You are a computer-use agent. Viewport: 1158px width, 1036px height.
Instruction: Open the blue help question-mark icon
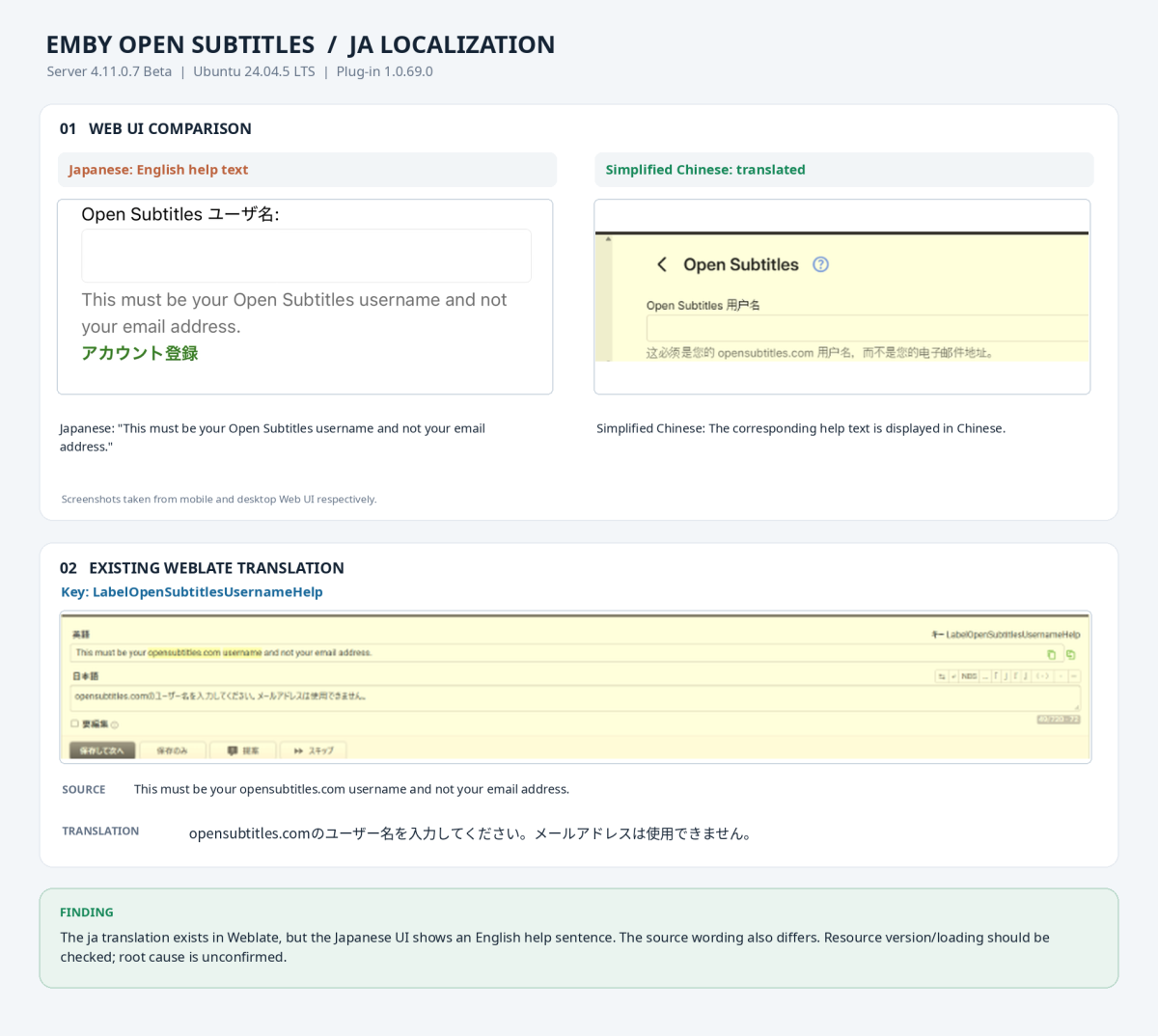pos(821,264)
